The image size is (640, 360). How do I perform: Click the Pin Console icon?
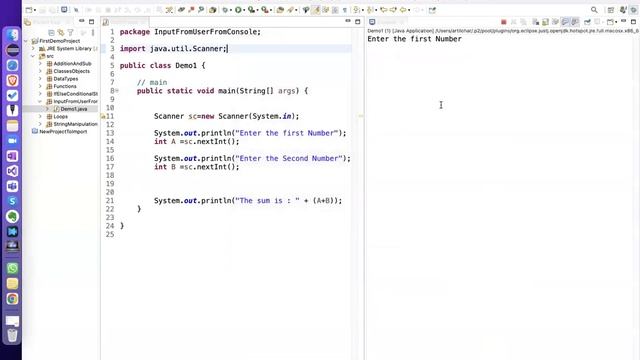[x=587, y=22]
